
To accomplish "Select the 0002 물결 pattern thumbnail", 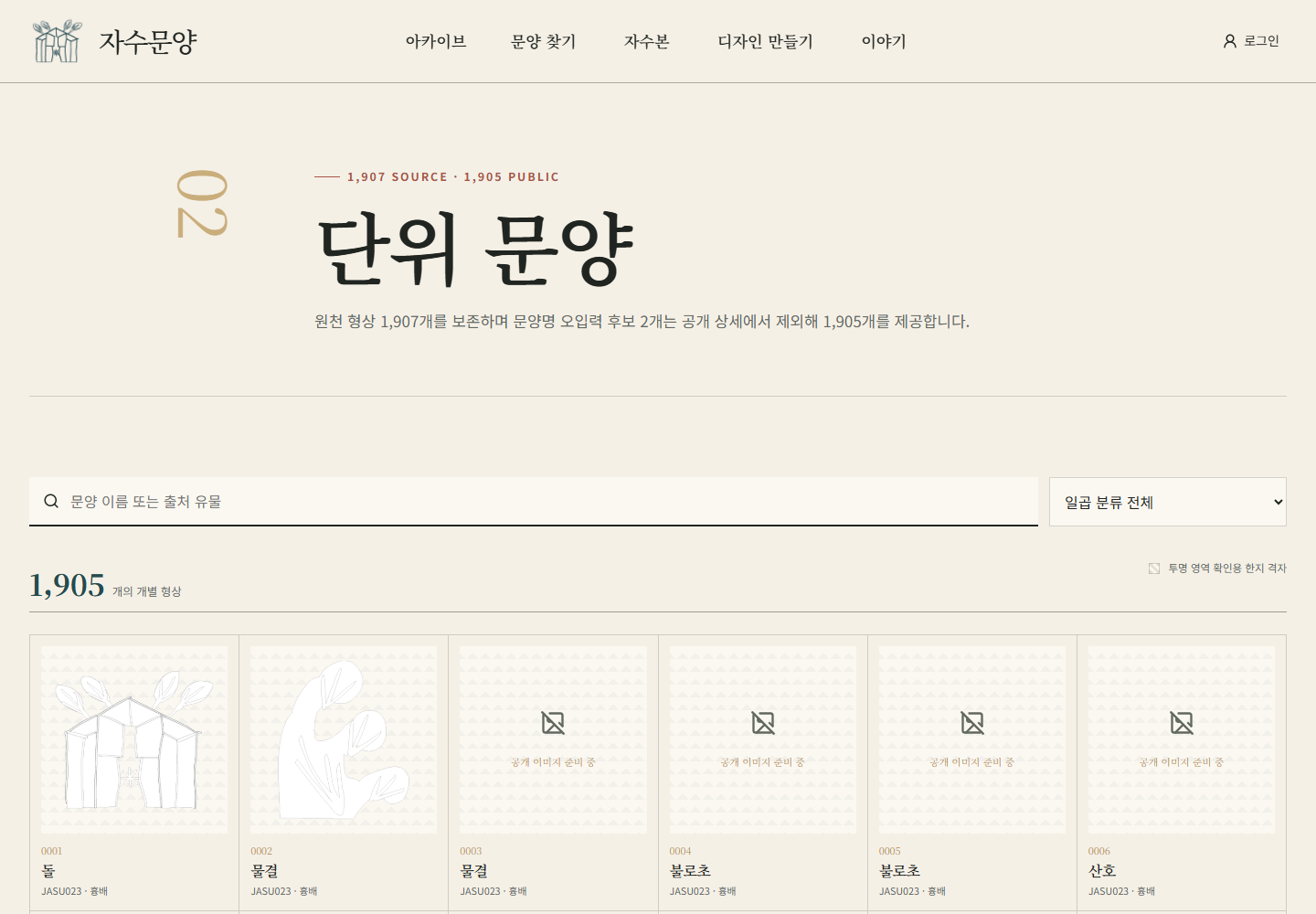I will click(344, 739).
